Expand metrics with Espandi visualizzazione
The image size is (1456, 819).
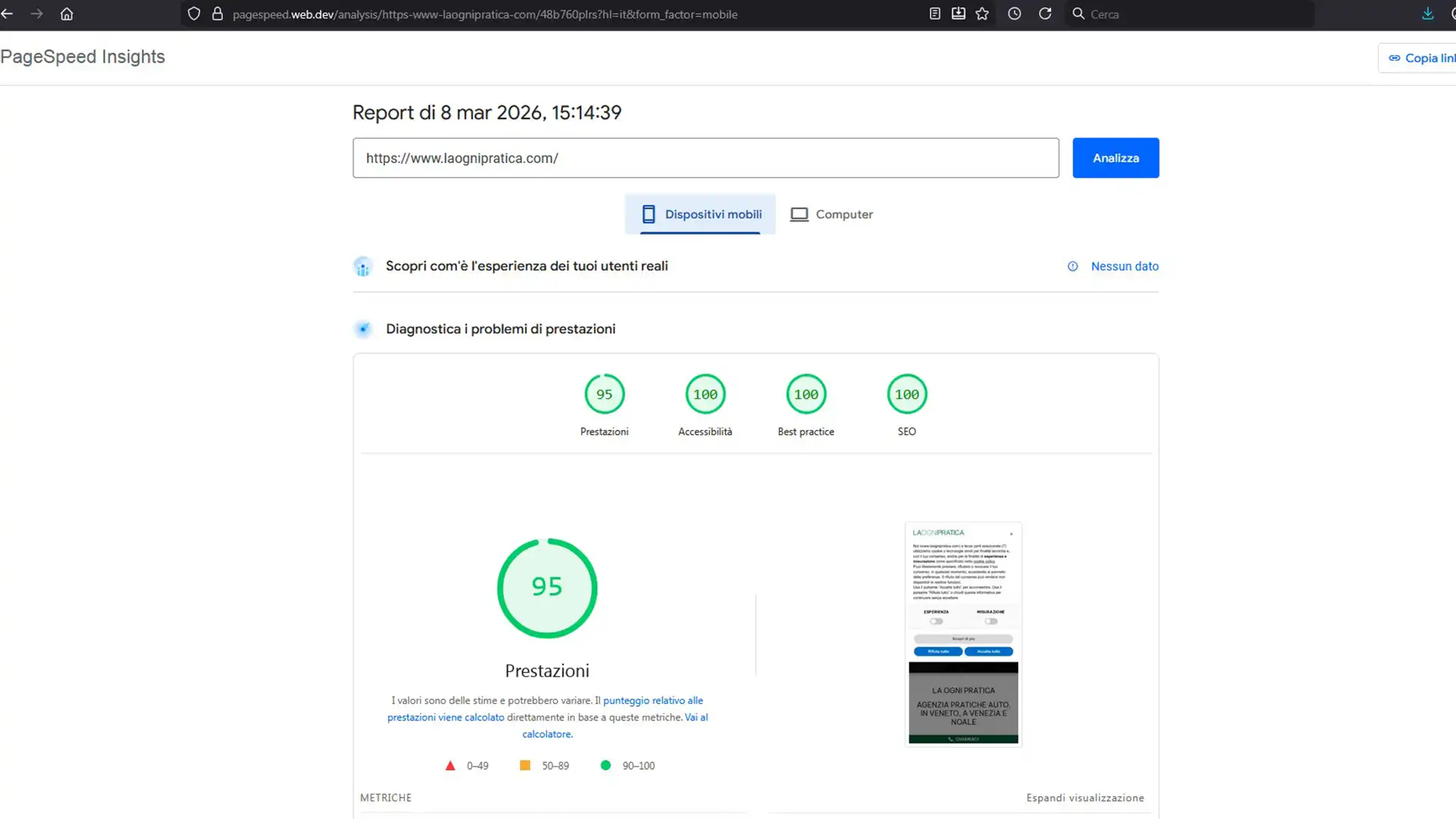click(x=1085, y=798)
